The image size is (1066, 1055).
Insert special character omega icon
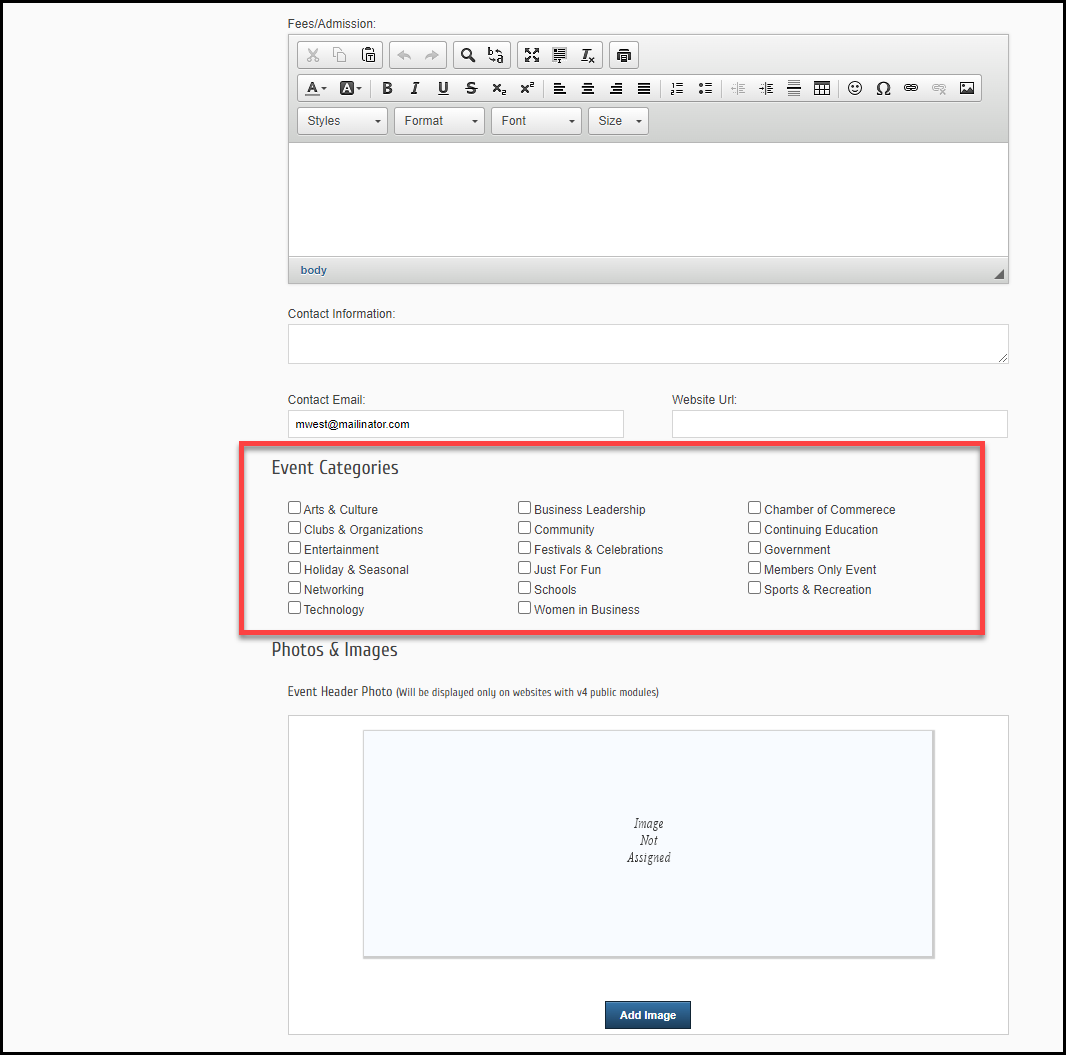pos(883,88)
